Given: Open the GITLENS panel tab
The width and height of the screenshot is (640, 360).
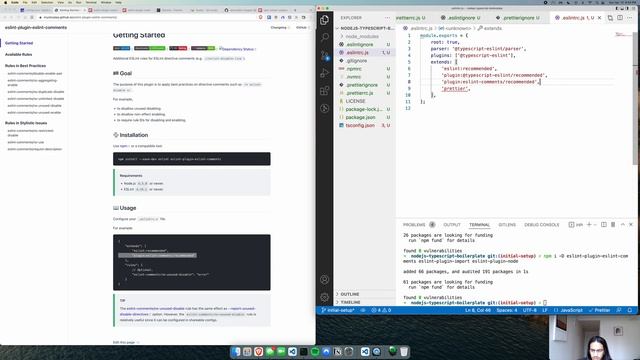Looking at the screenshot, I should 507,224.
